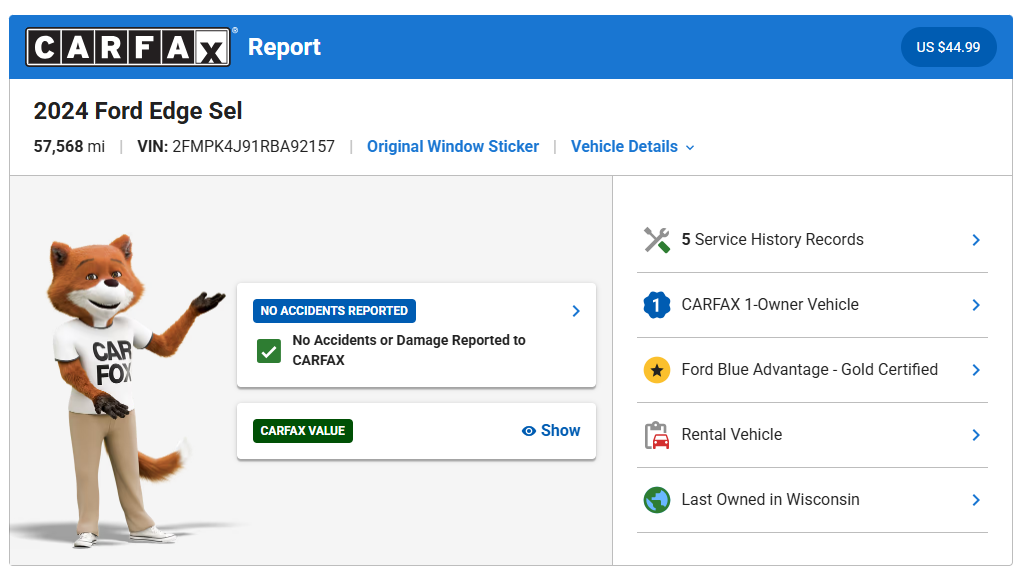The width and height of the screenshot is (1022, 576).
Task: Click the globe Last Owned icon
Action: [657, 500]
